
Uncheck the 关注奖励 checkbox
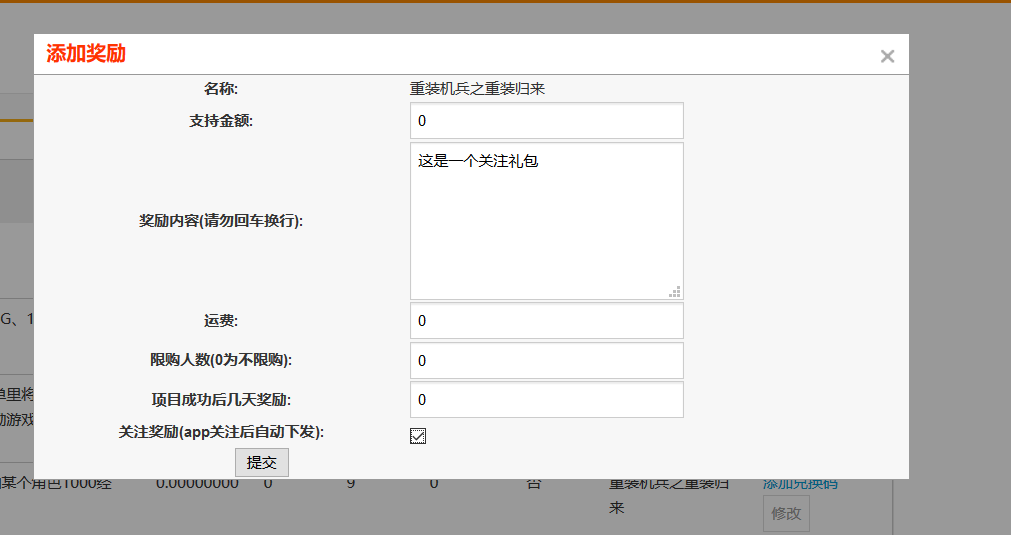coord(418,436)
